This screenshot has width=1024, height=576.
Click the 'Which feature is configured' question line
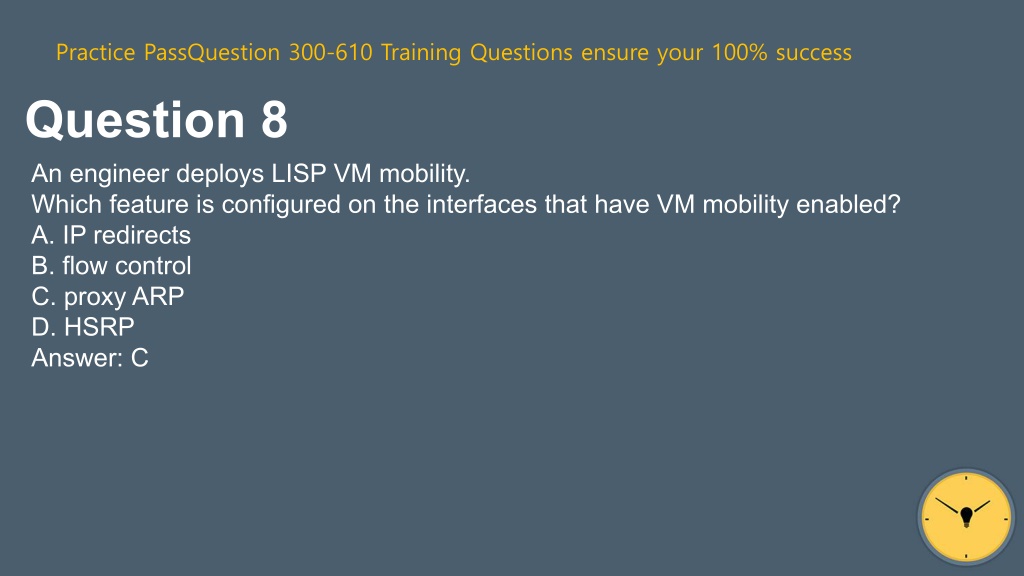466,204
